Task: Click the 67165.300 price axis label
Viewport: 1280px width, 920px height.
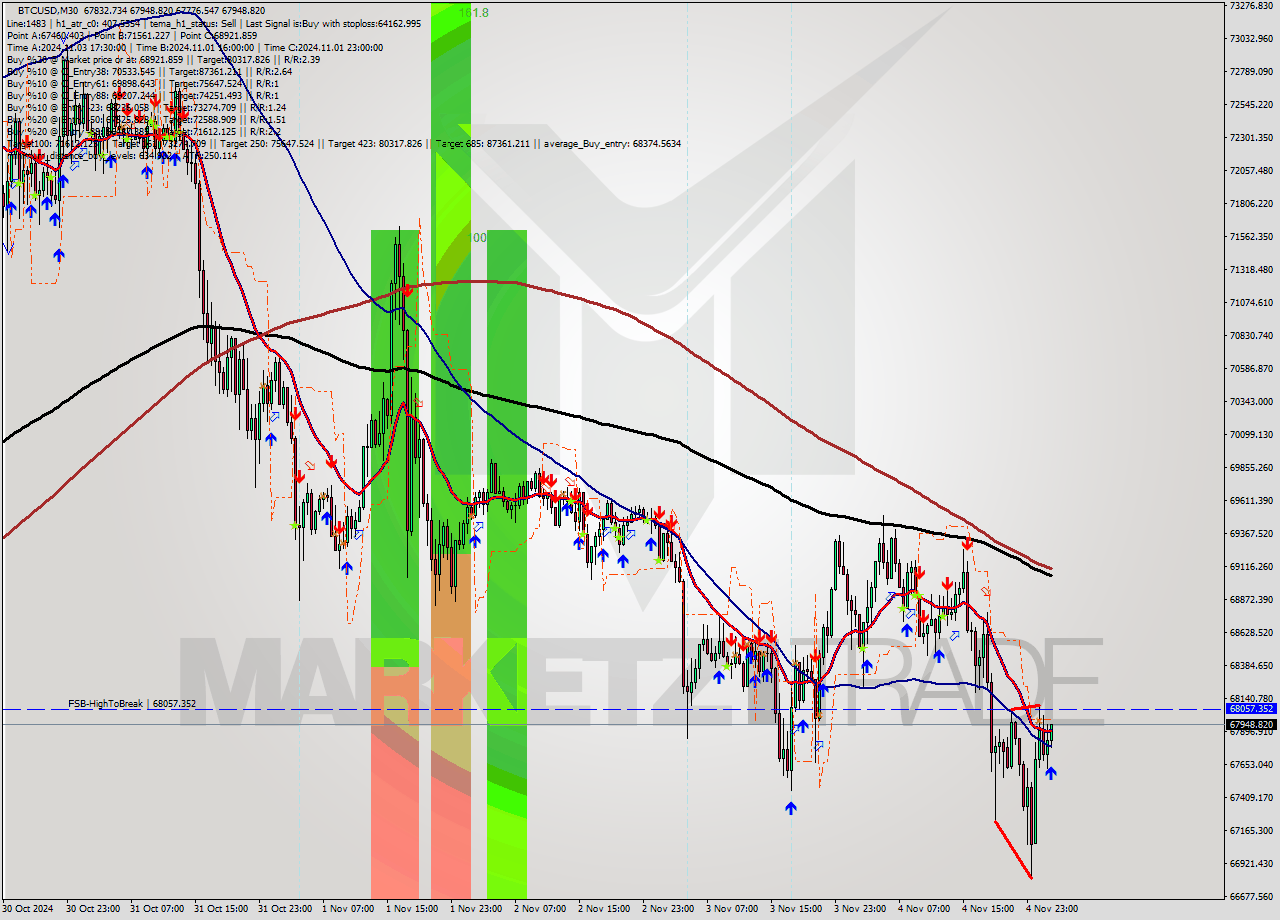Action: click(1252, 831)
